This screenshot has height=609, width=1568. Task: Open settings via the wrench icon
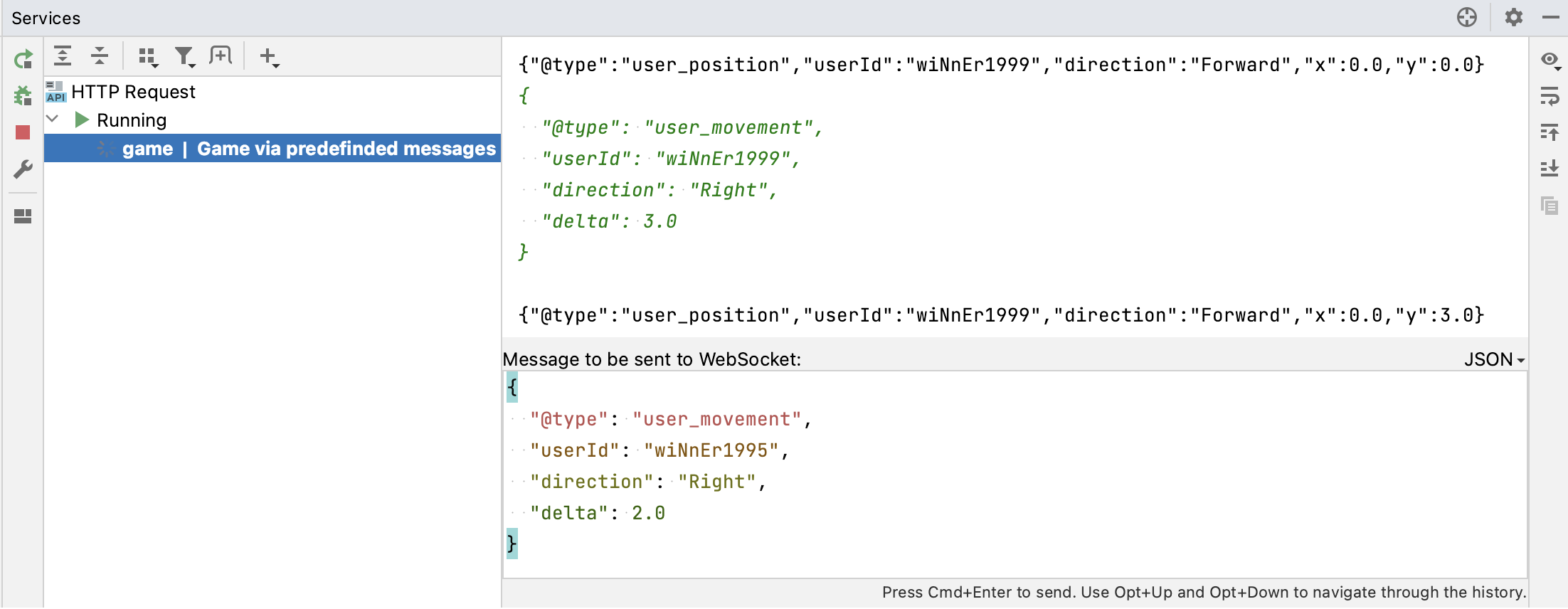[23, 169]
